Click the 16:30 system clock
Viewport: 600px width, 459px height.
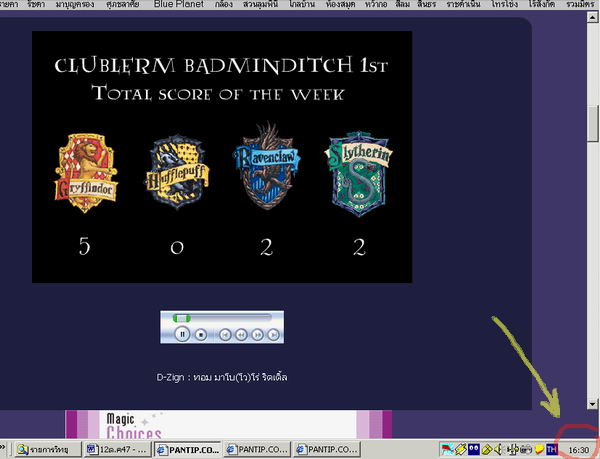tap(579, 450)
